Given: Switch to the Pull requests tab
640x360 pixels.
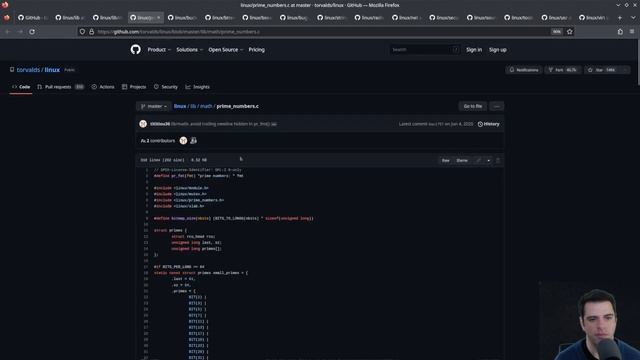Looking at the screenshot, I should click(x=60, y=87).
